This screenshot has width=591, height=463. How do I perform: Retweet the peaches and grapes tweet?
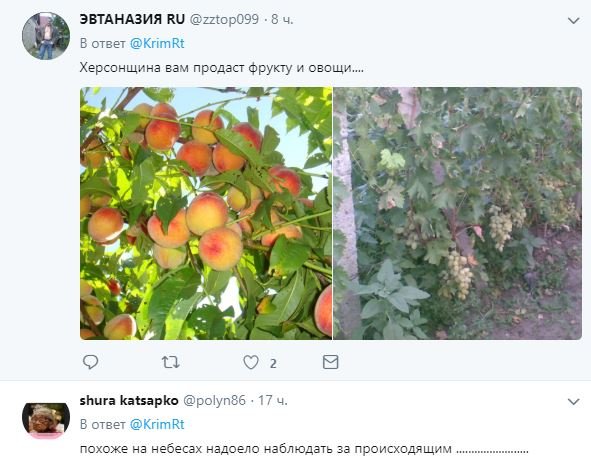(170, 362)
